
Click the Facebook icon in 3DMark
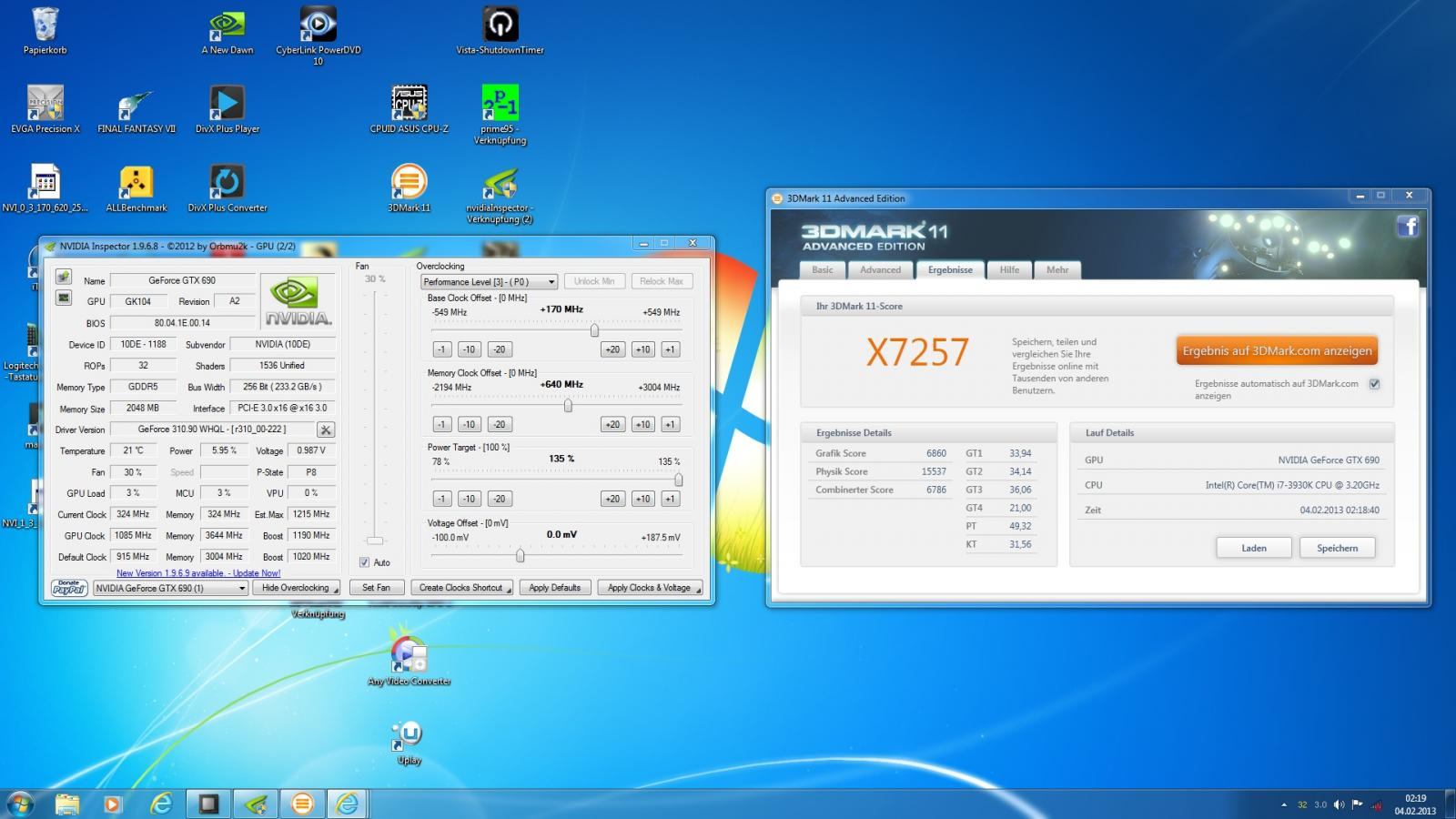1408,227
